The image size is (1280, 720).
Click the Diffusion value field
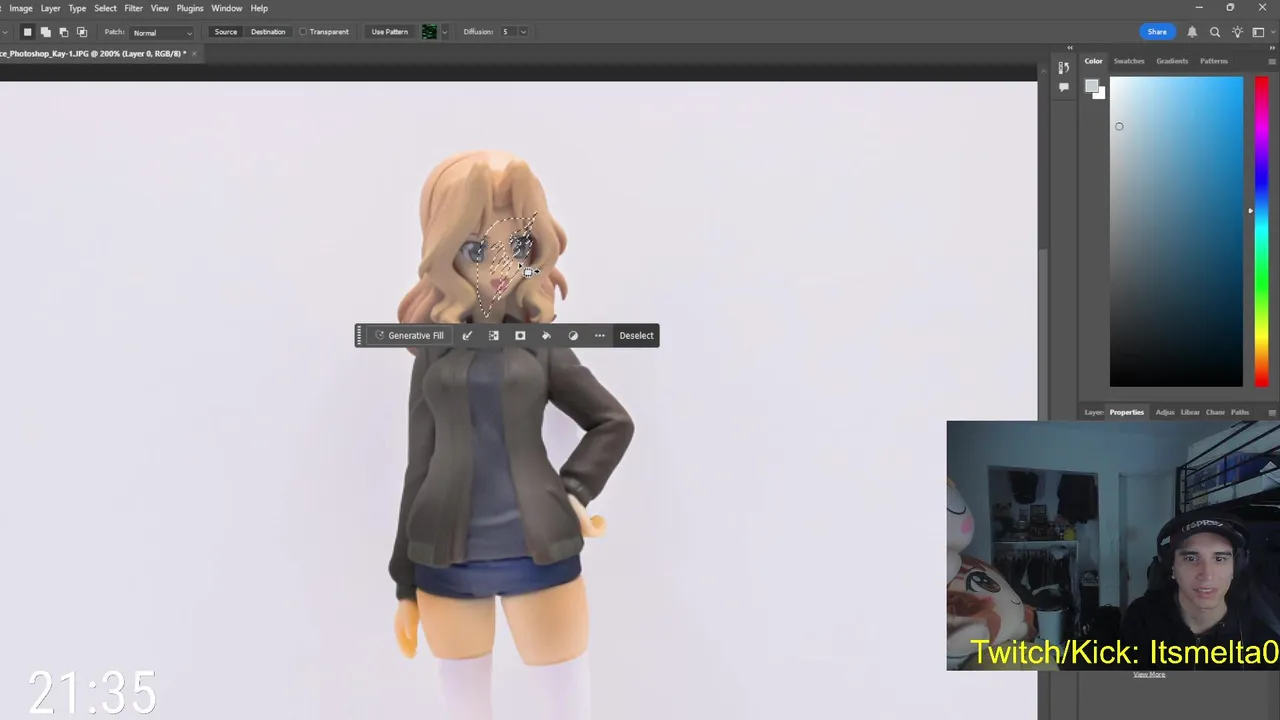tap(507, 32)
